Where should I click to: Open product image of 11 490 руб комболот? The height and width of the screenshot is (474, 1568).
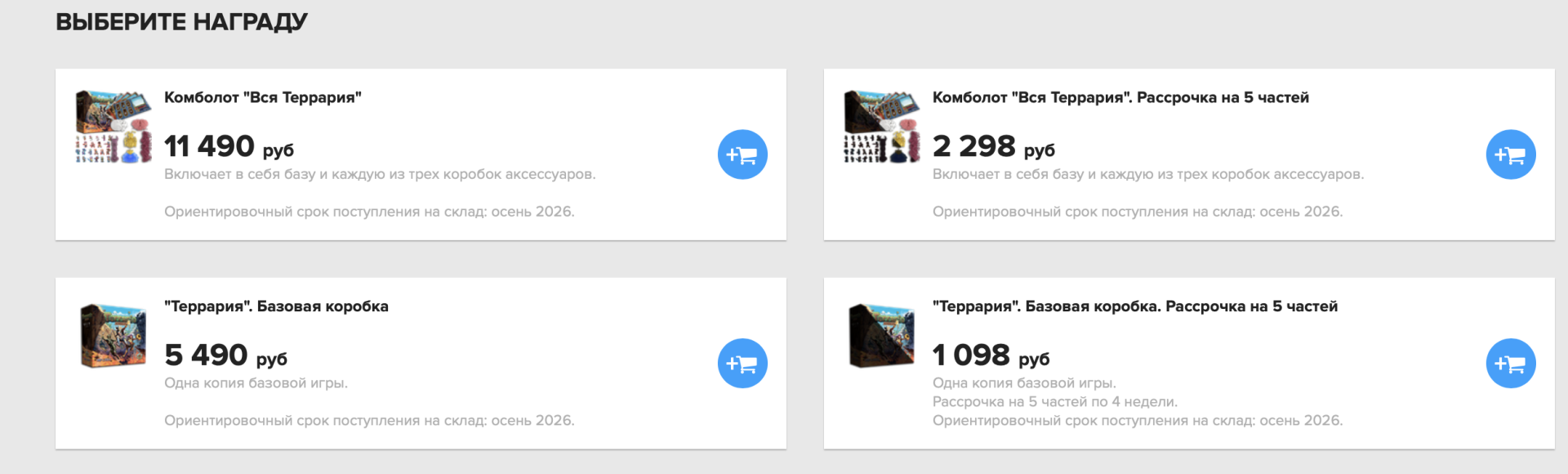coord(114,127)
